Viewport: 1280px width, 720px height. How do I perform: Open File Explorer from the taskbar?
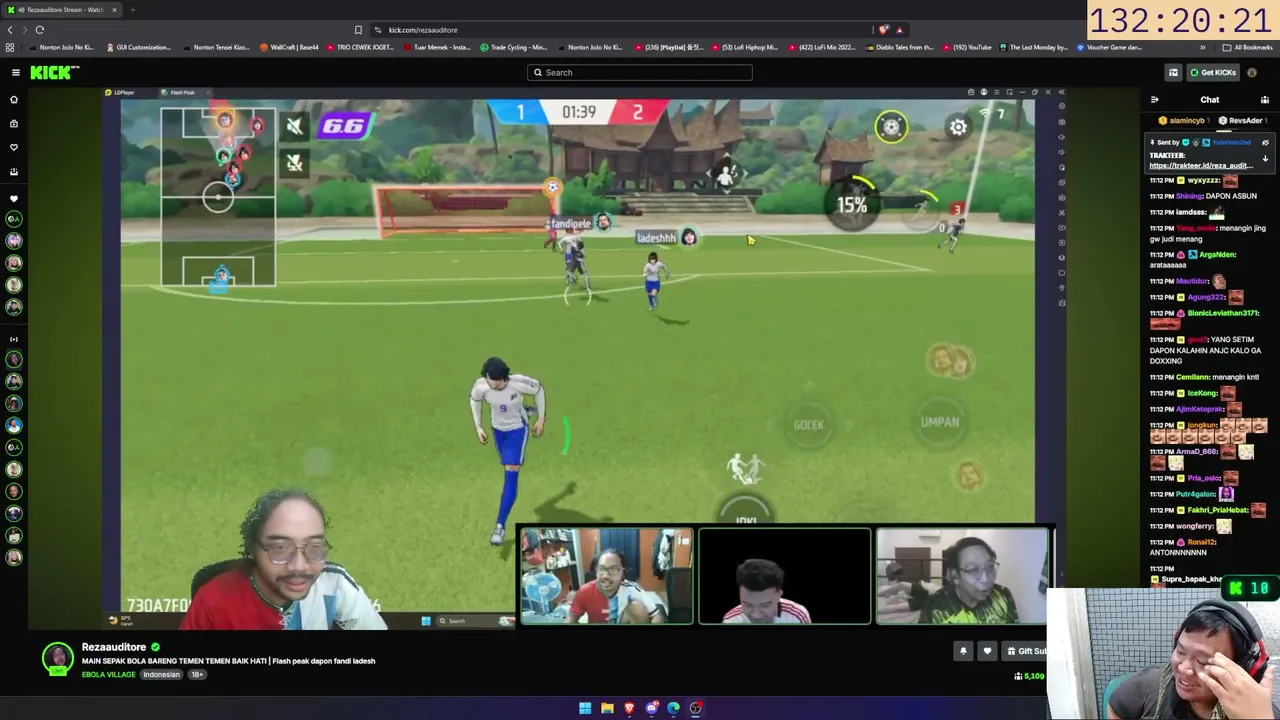(x=607, y=708)
